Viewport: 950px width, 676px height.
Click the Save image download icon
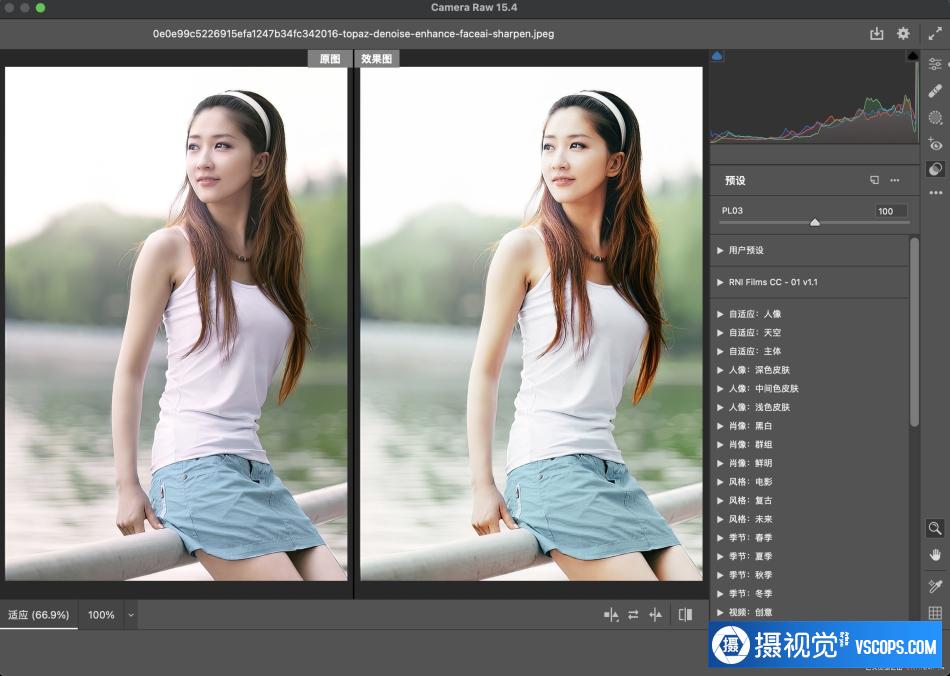click(877, 33)
